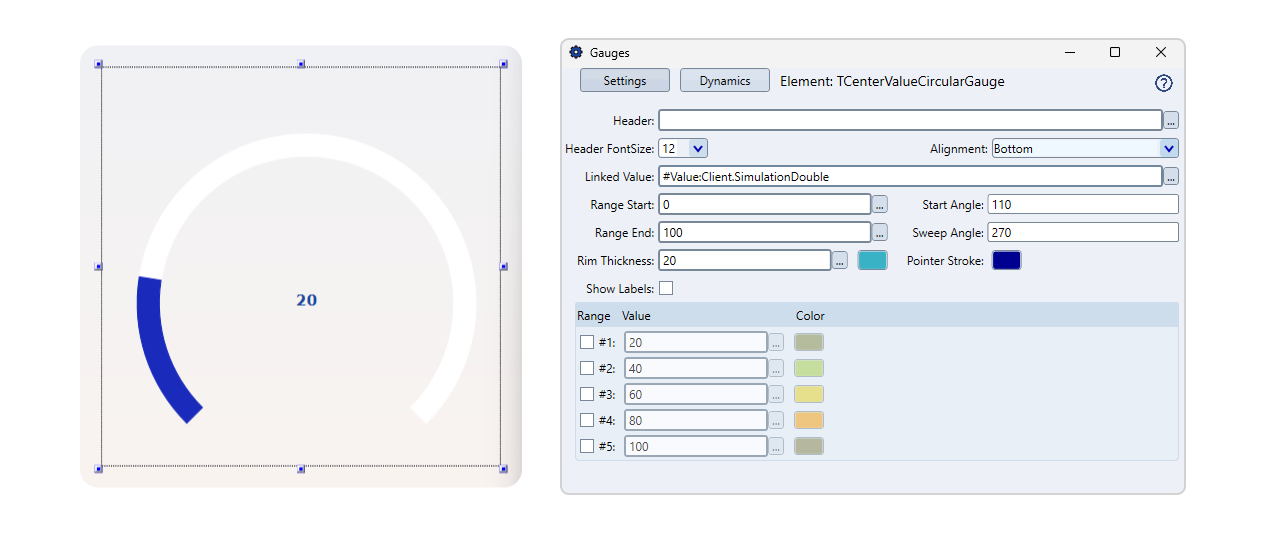Screen dimensions: 1264x533
Task: Click into the Start Angle input field
Action: pyautogui.click(x=1082, y=205)
